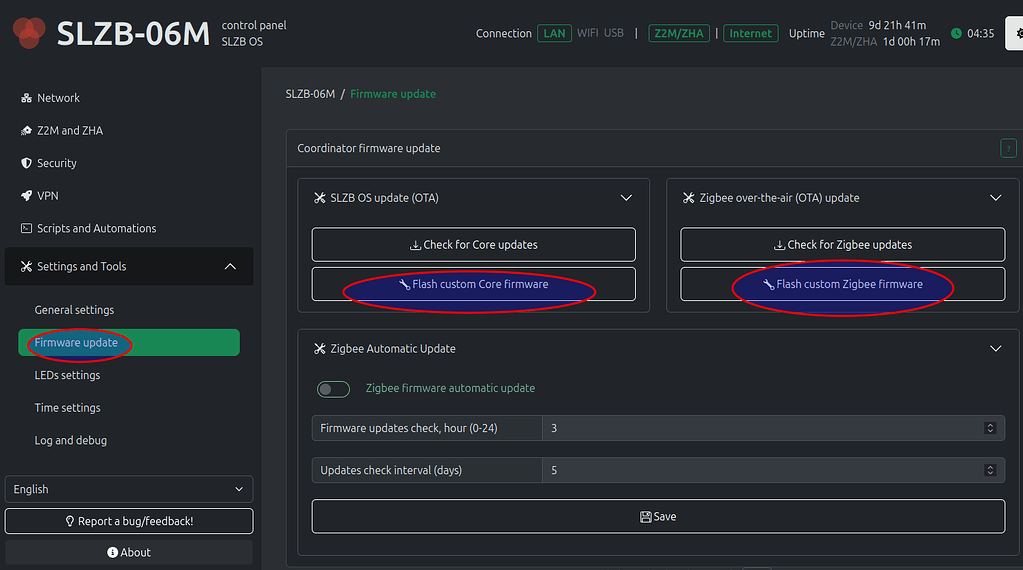Select General settings submenu item
Screen dimensions: 1023x570
74,310
